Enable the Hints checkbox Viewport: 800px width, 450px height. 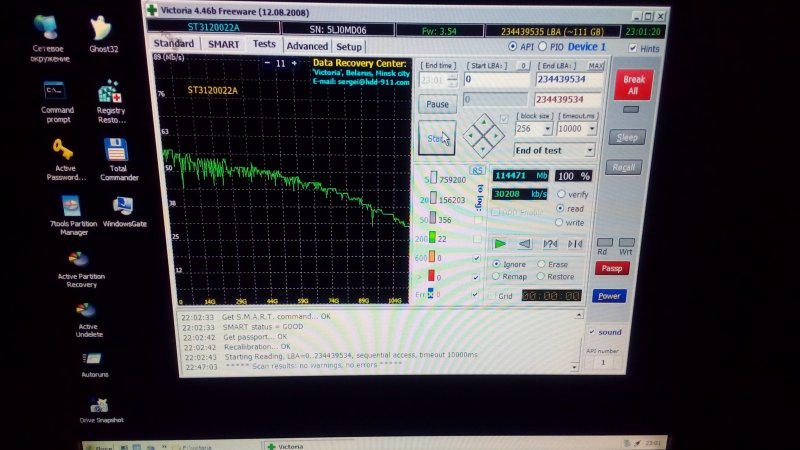pyautogui.click(x=632, y=48)
